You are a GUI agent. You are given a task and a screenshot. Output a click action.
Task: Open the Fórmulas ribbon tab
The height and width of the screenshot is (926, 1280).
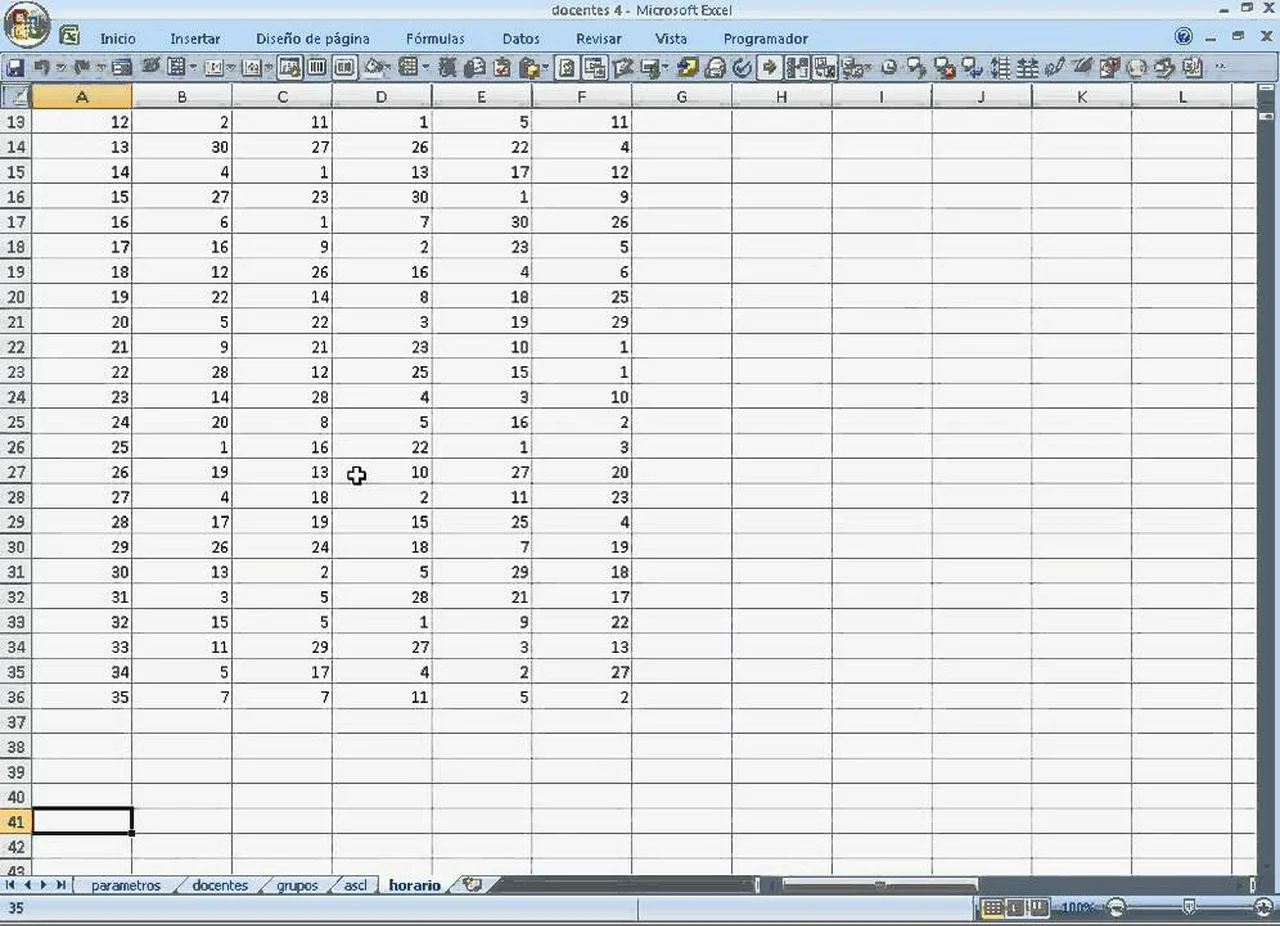(436, 38)
